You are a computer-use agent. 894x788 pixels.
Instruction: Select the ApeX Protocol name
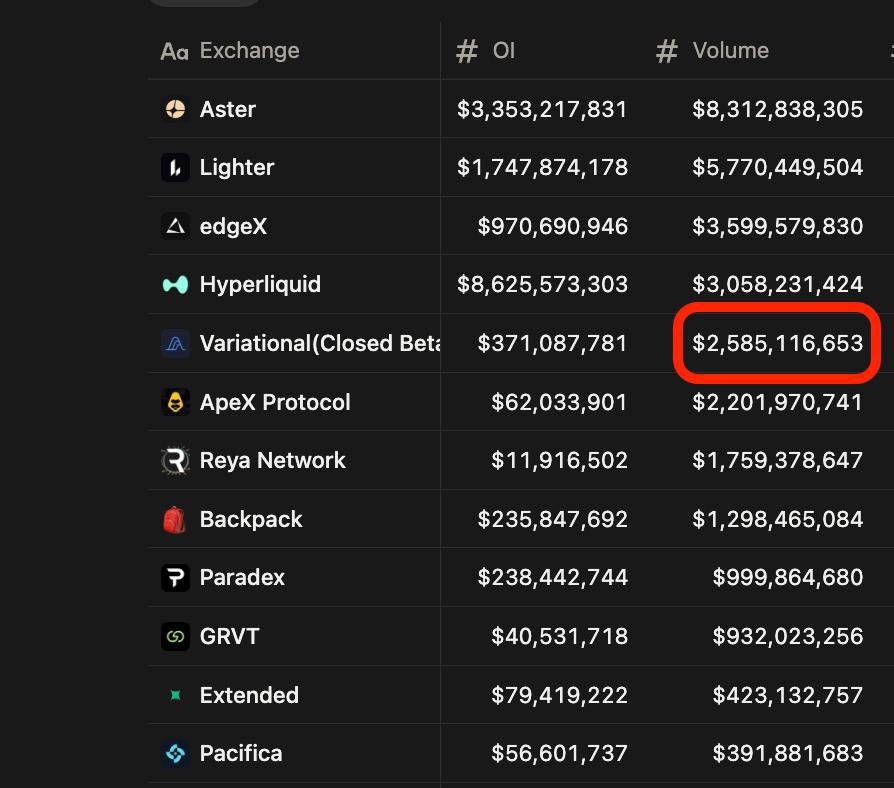tap(275, 402)
